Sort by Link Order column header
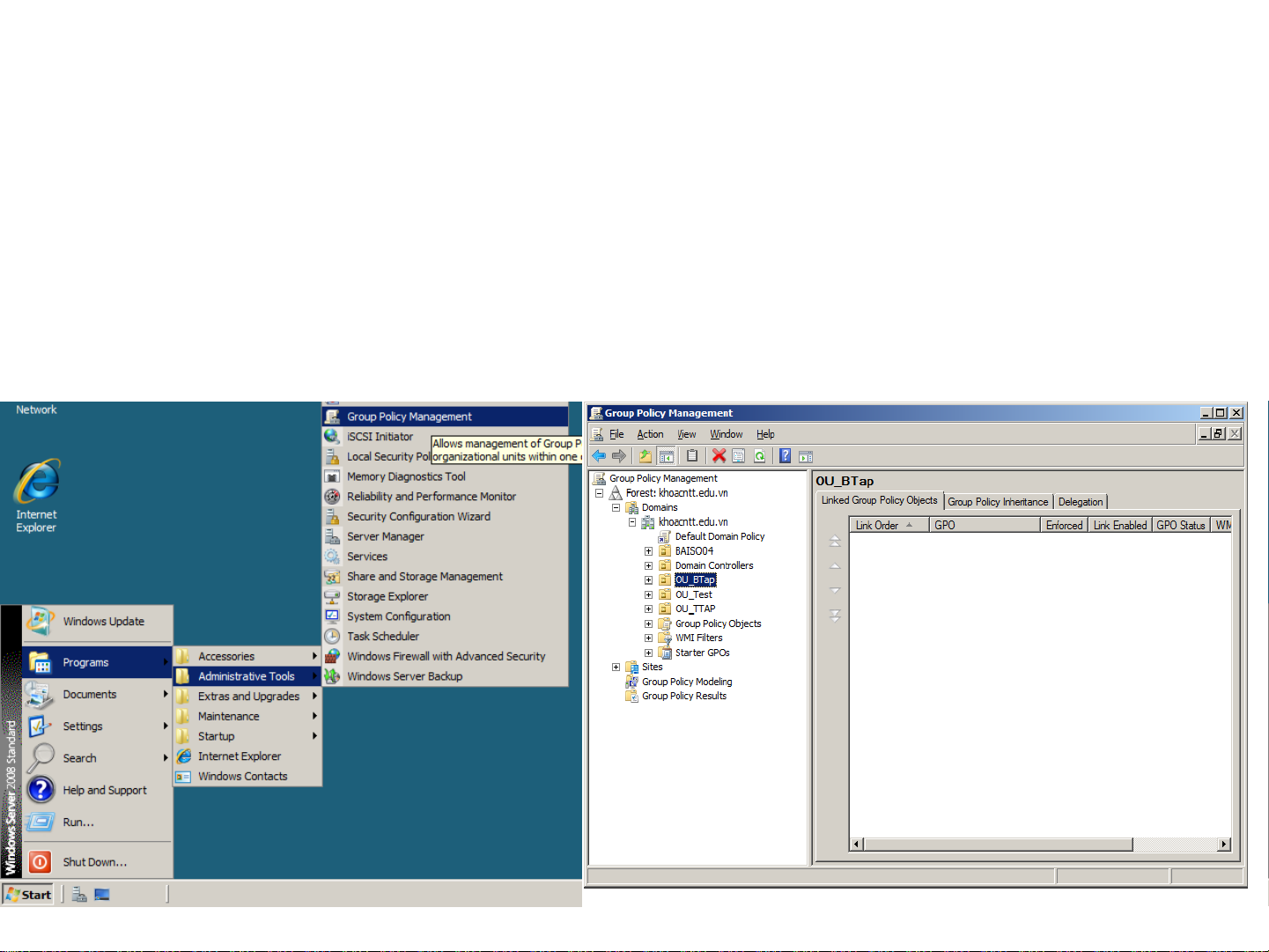 pyautogui.click(x=889, y=525)
